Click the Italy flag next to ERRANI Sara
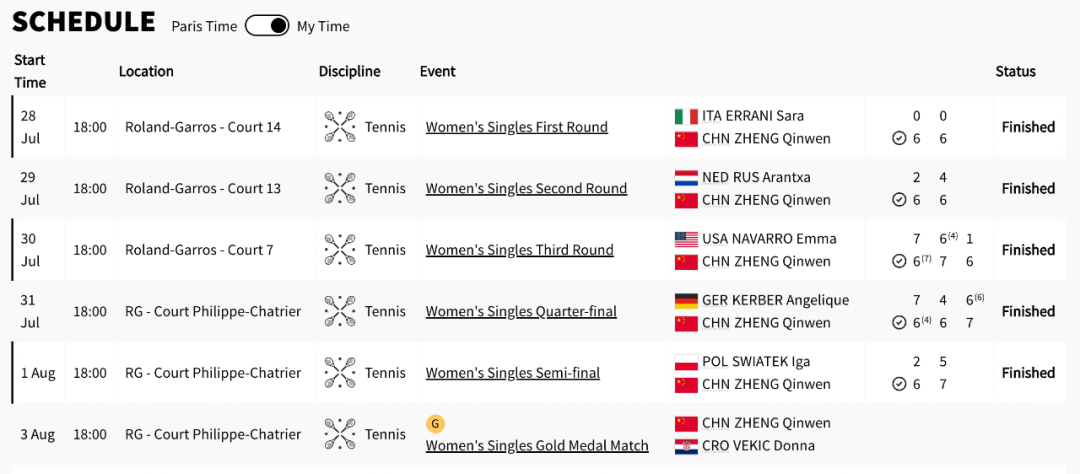The image size is (1080, 474). (686, 116)
